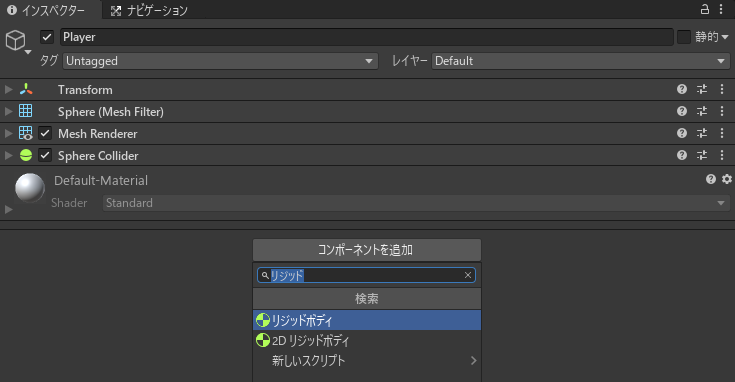The image size is (735, 382).
Task: Open the レイヤー Default dropdown
Action: (x=580, y=61)
